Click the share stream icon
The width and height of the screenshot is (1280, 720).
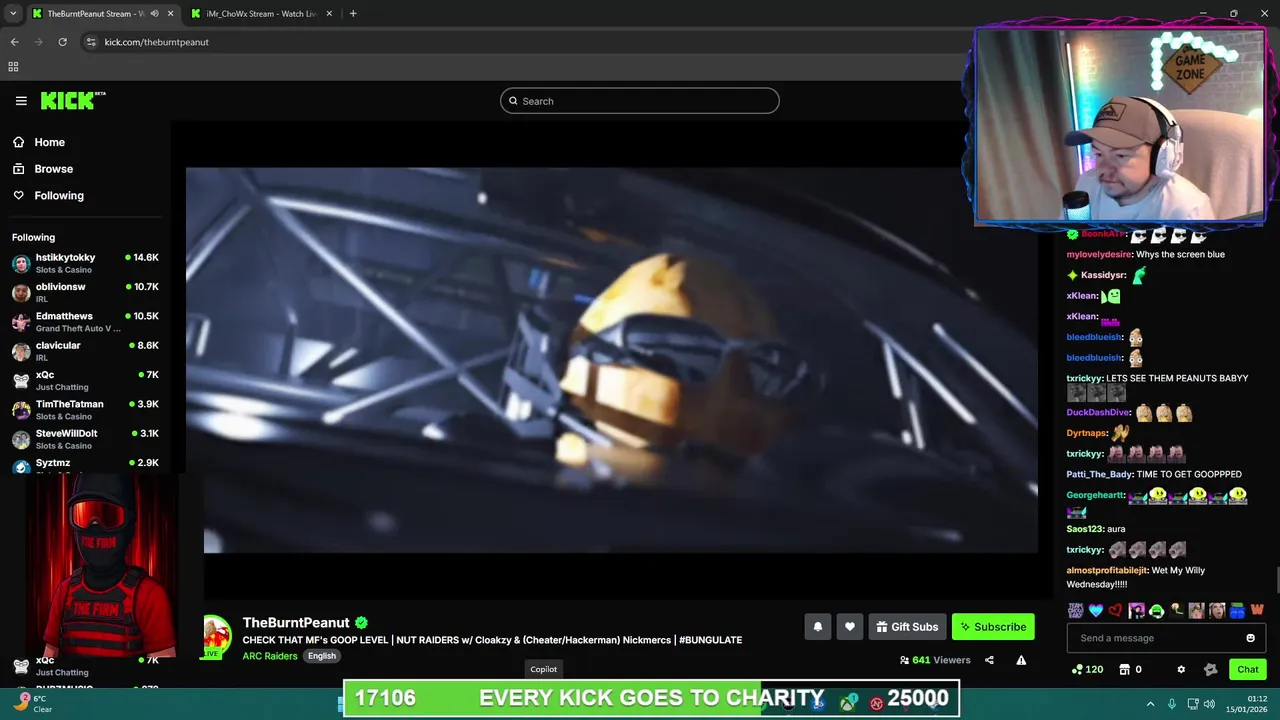point(989,660)
